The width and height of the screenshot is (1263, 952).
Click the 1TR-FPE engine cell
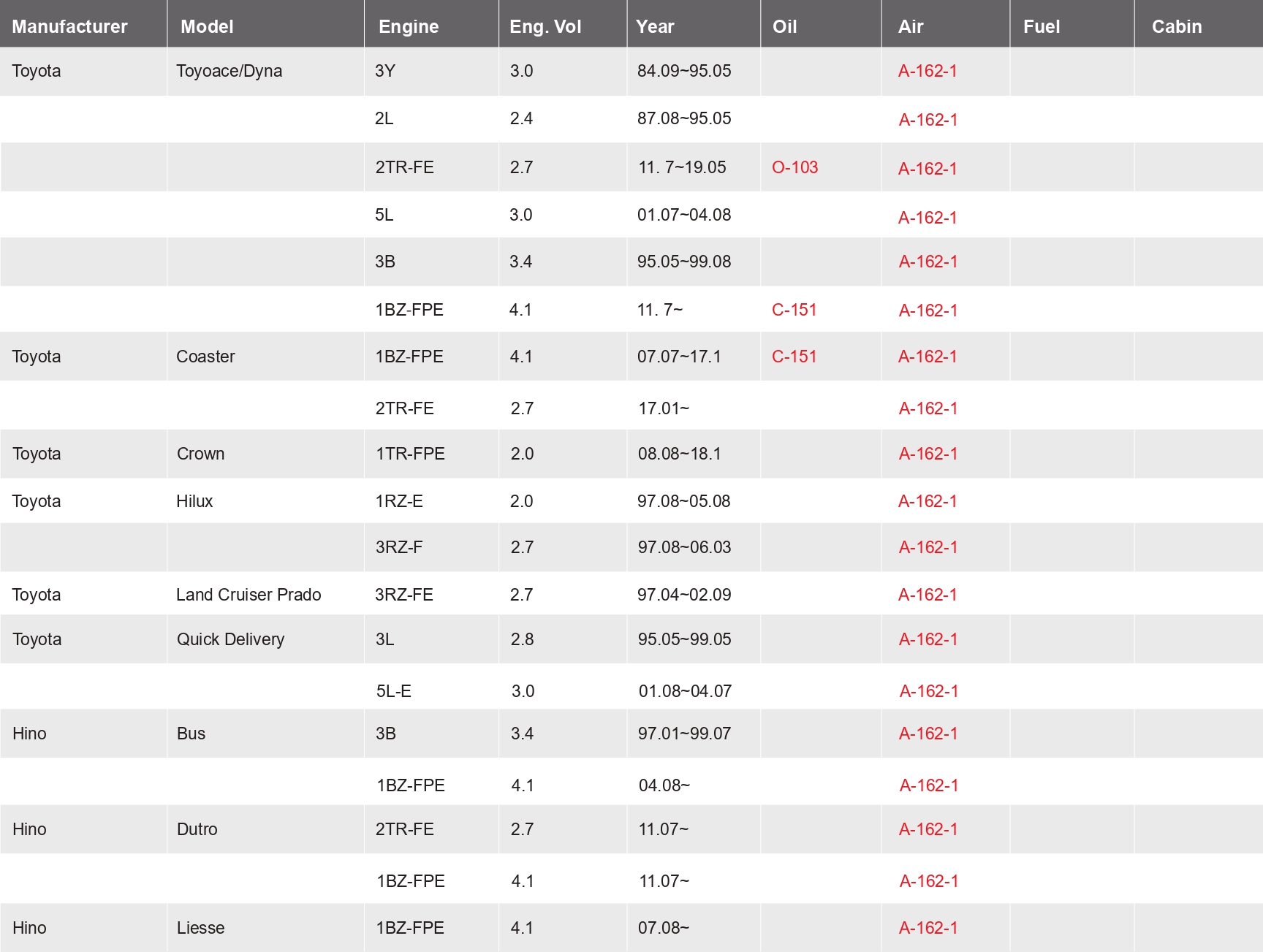410,454
